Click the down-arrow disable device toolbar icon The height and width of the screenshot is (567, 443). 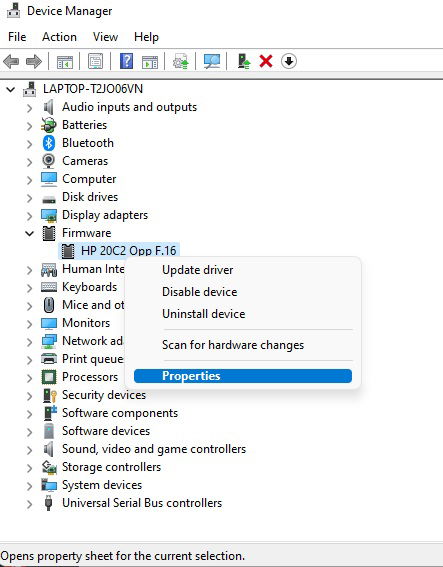tap(289, 61)
